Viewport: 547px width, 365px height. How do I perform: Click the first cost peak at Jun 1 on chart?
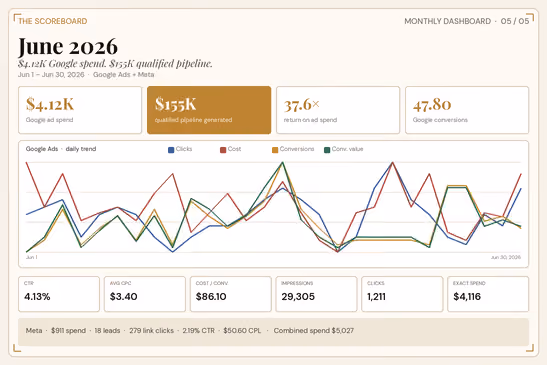27,163
